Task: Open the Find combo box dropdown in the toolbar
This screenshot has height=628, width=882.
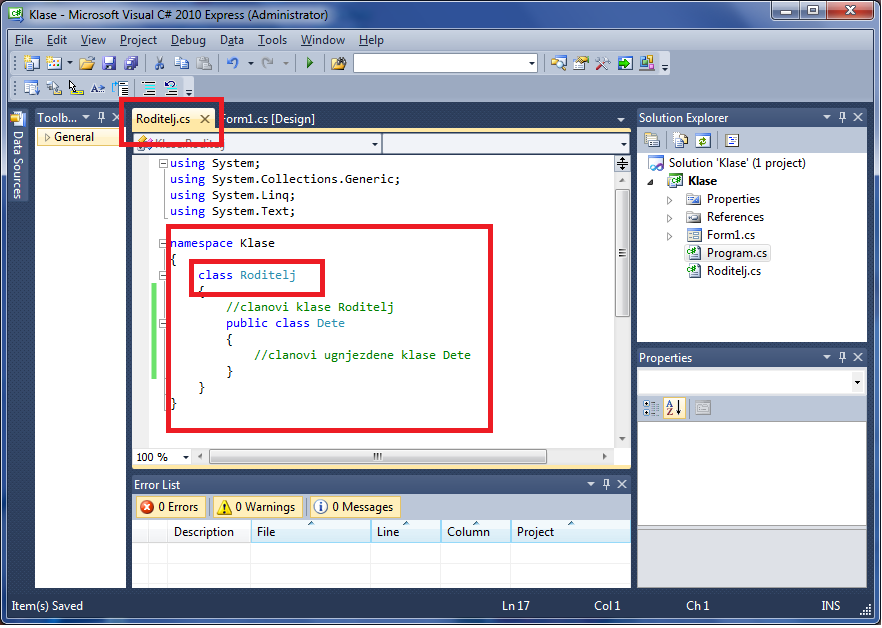Action: point(532,64)
